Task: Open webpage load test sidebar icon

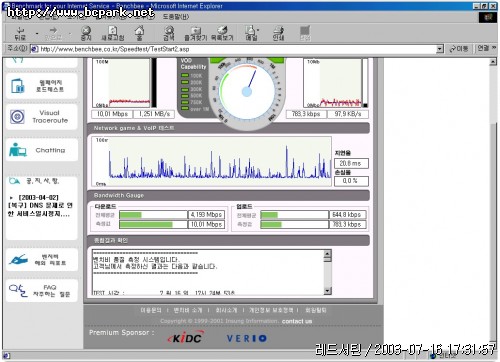Action: pyautogui.click(x=18, y=86)
